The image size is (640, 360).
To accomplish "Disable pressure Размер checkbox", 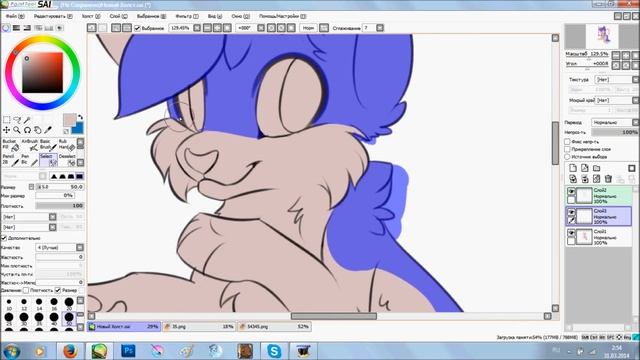I will tap(58, 290).
